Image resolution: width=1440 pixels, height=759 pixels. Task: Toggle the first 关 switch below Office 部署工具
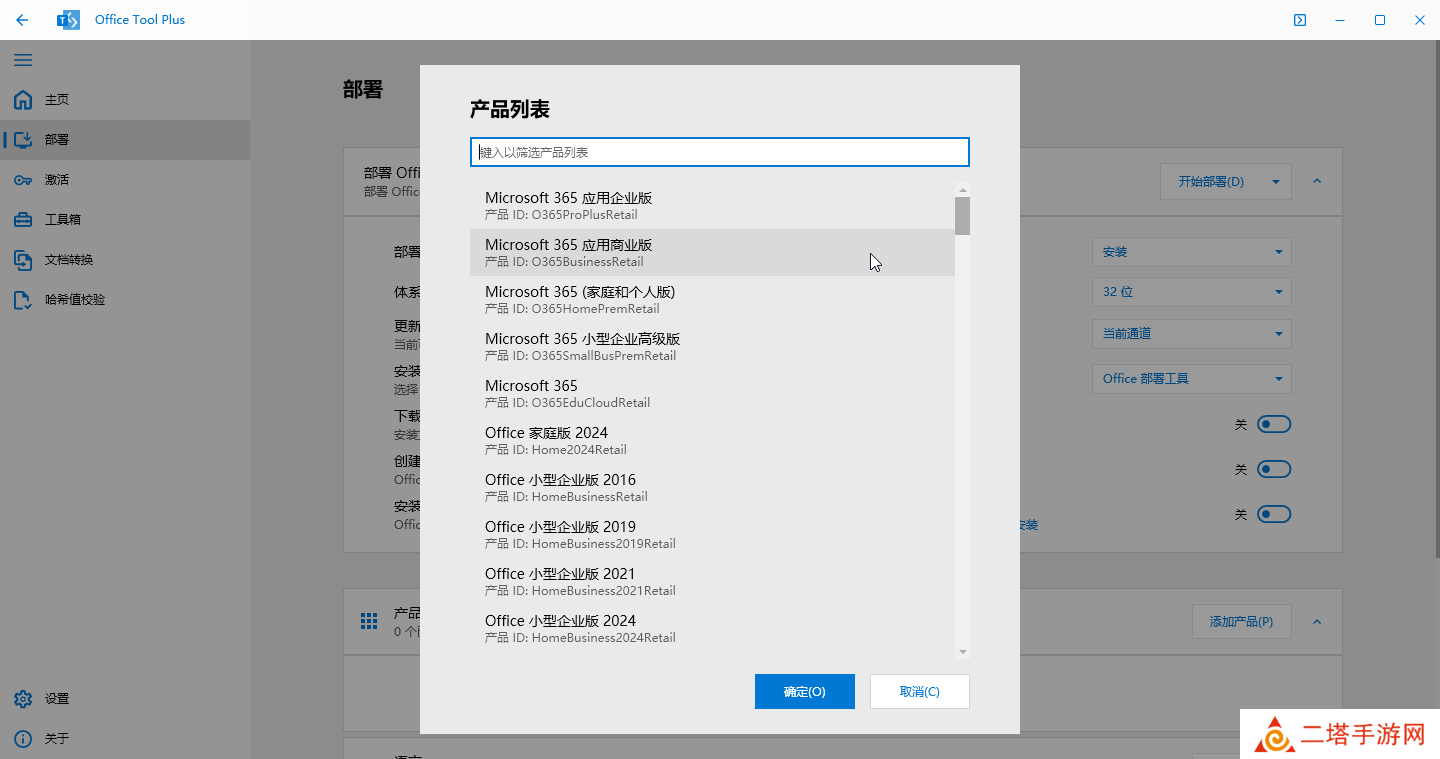point(1274,424)
